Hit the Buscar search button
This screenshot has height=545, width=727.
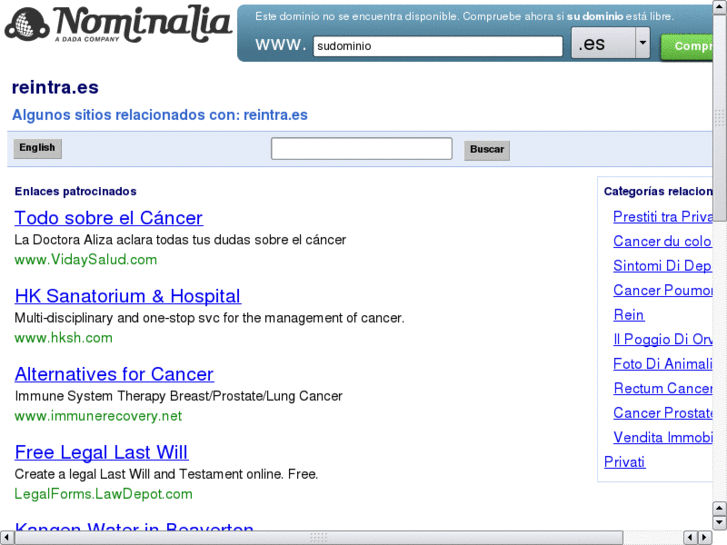[x=487, y=150]
